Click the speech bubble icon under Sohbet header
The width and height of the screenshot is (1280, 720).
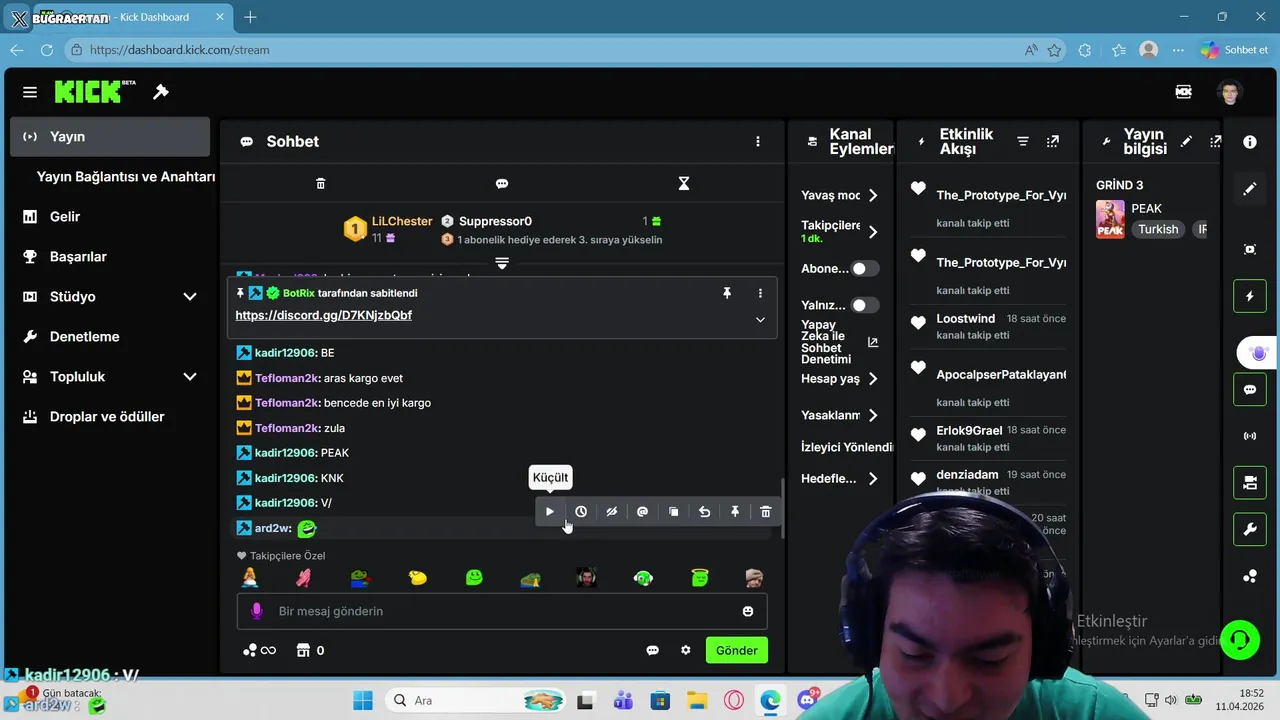point(502,184)
